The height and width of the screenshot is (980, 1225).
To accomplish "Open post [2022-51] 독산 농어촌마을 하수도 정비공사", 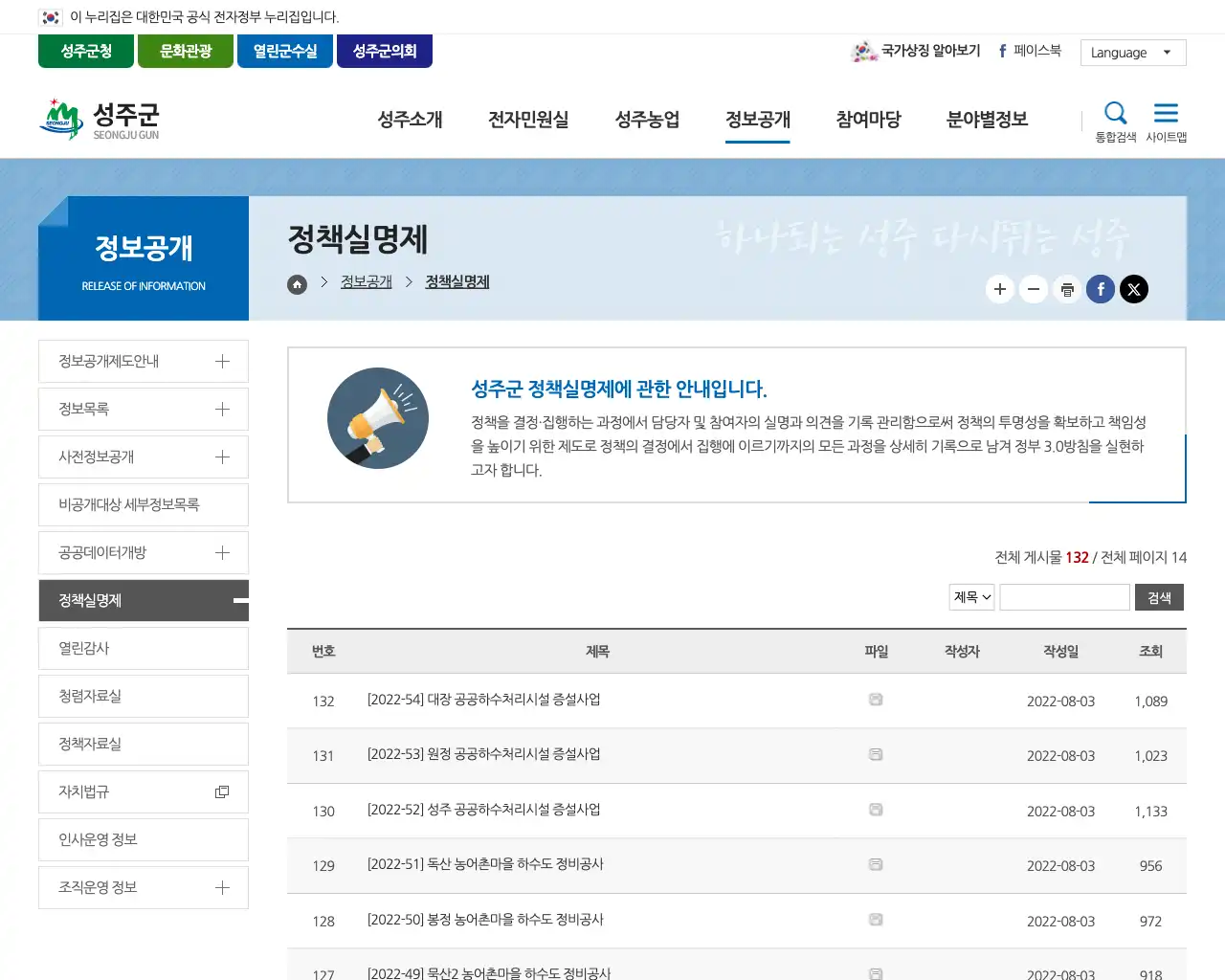I will (485, 864).
